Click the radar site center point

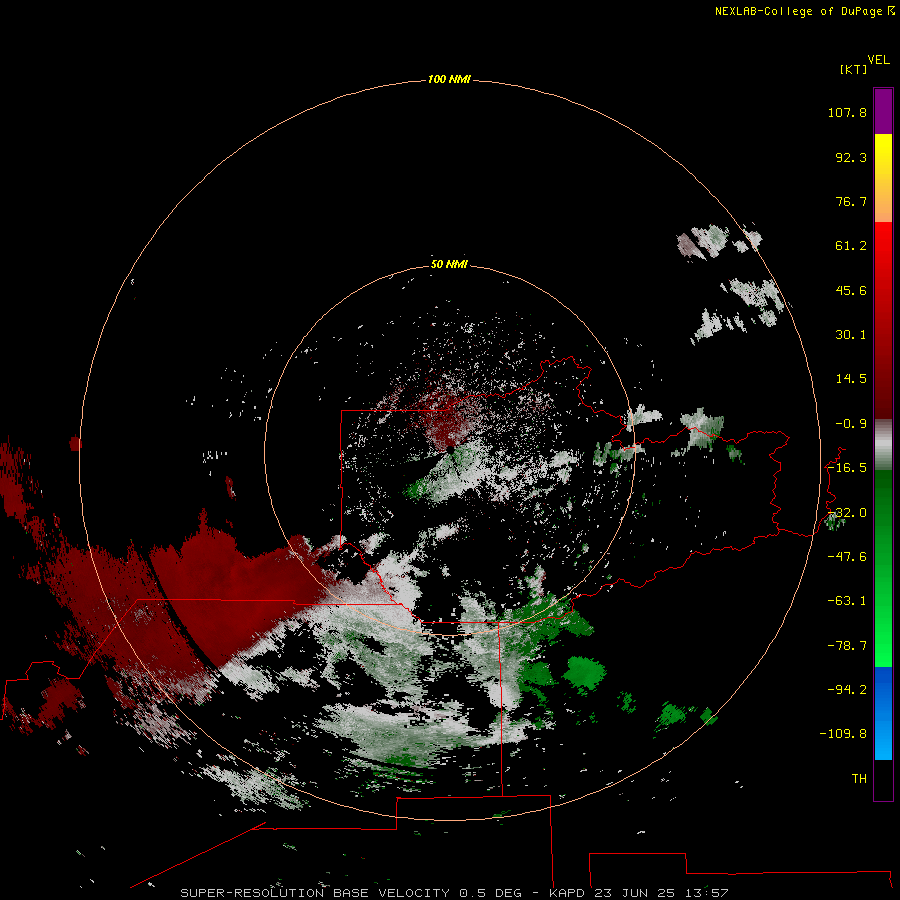(x=451, y=448)
